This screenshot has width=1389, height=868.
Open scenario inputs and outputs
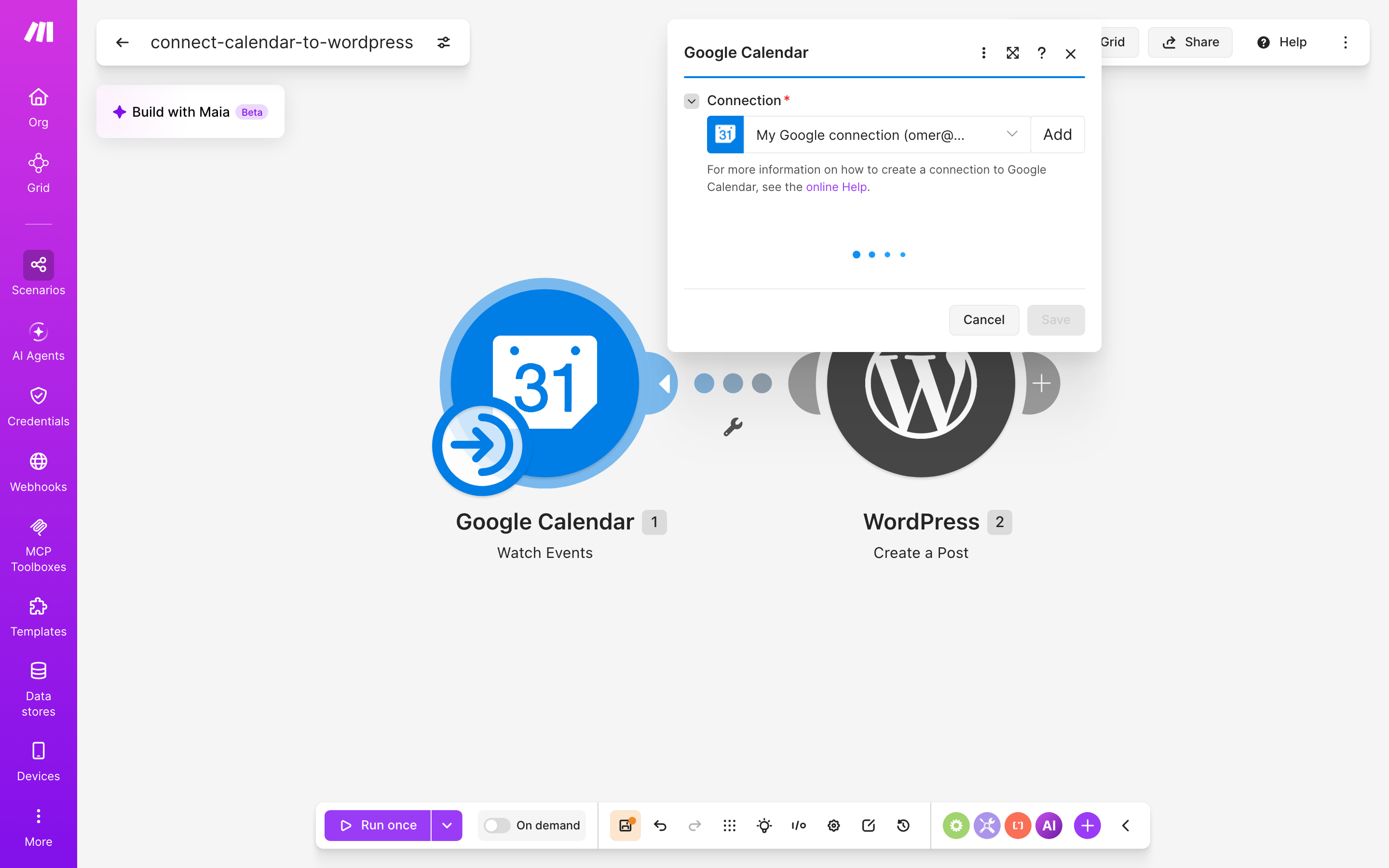tap(799, 826)
